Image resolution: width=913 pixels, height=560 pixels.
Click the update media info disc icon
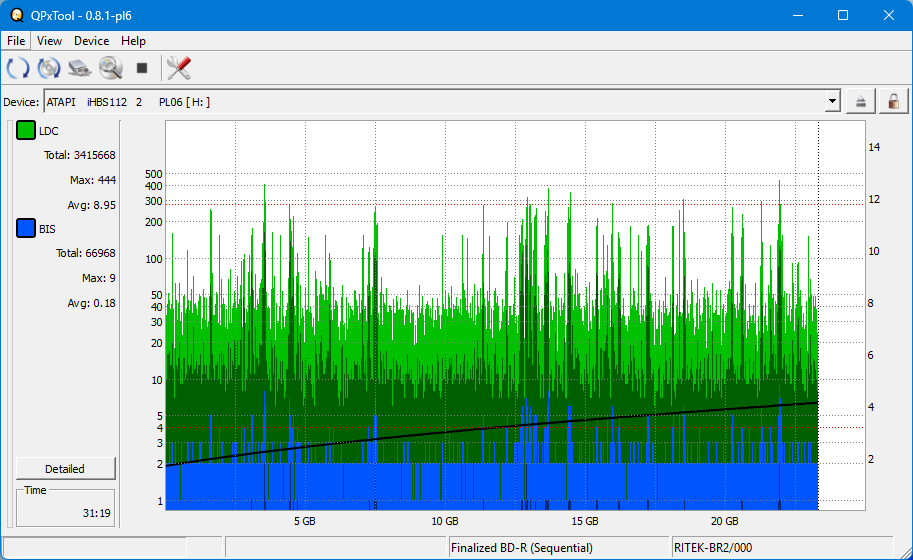[x=49, y=68]
